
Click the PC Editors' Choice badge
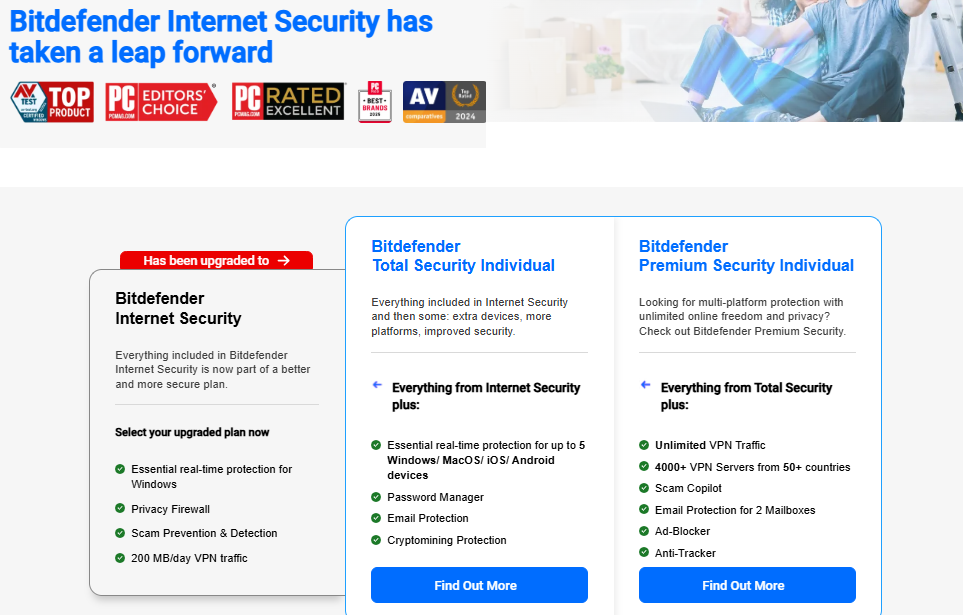pos(161,102)
